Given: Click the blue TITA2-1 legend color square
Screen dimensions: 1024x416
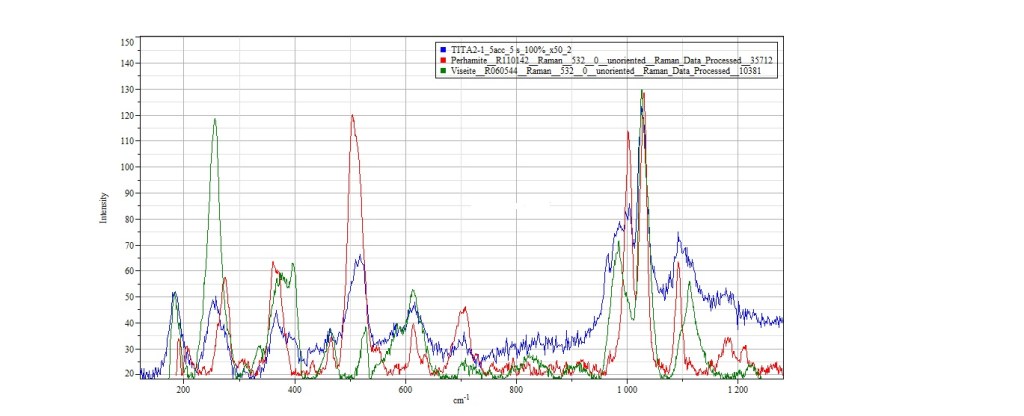Looking at the screenshot, I should (x=443, y=49).
